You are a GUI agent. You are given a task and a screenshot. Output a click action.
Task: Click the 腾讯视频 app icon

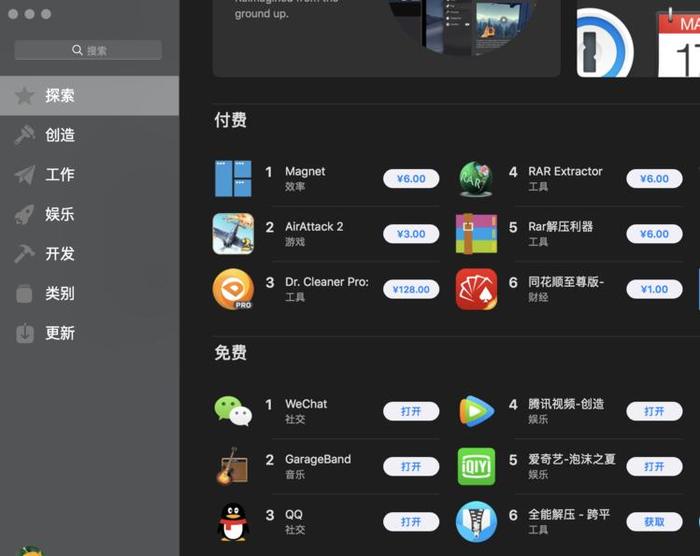[476, 411]
